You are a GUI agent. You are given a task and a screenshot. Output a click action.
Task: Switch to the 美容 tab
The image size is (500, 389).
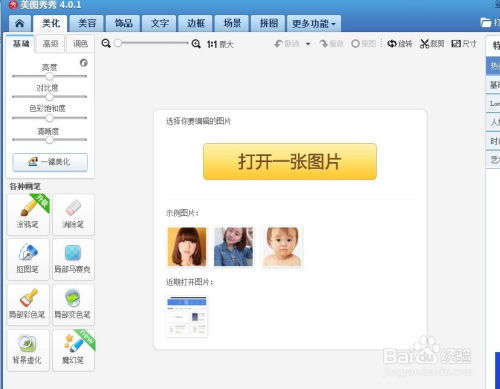[x=87, y=23]
